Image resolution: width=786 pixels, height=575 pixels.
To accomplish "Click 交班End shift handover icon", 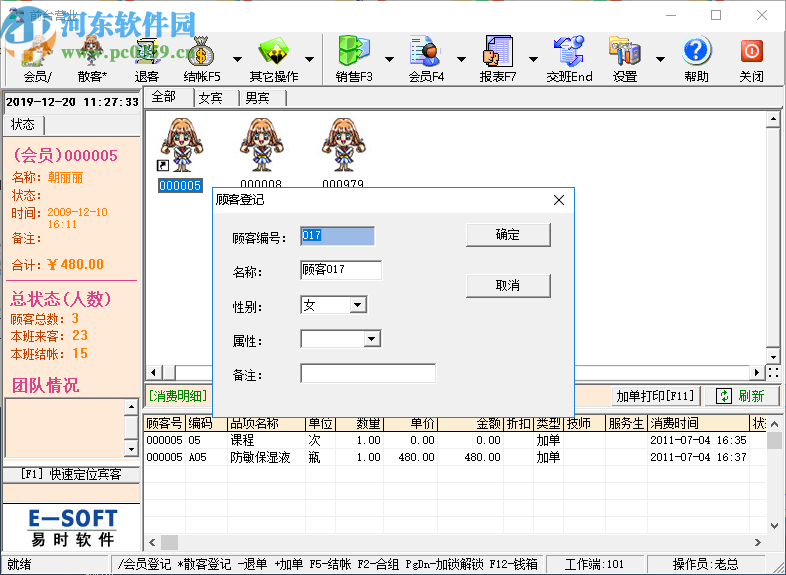I will tap(569, 59).
